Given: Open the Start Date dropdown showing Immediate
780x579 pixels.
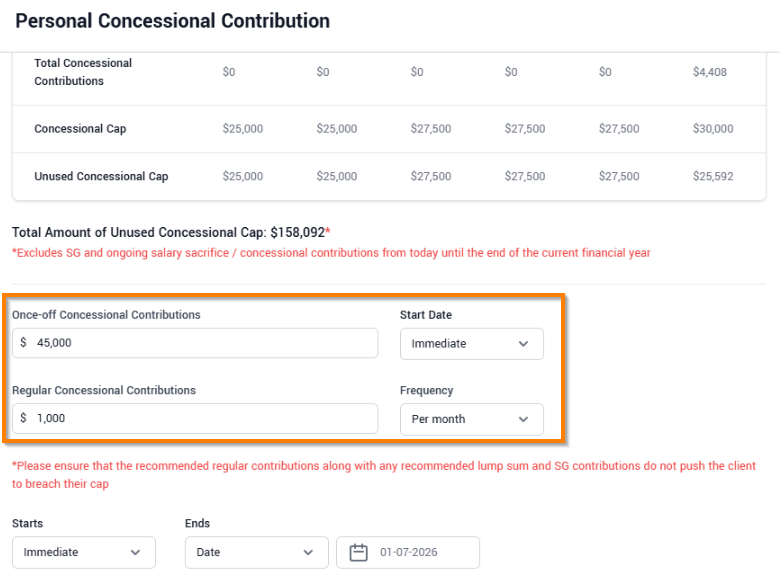Looking at the screenshot, I should pyautogui.click(x=472, y=344).
